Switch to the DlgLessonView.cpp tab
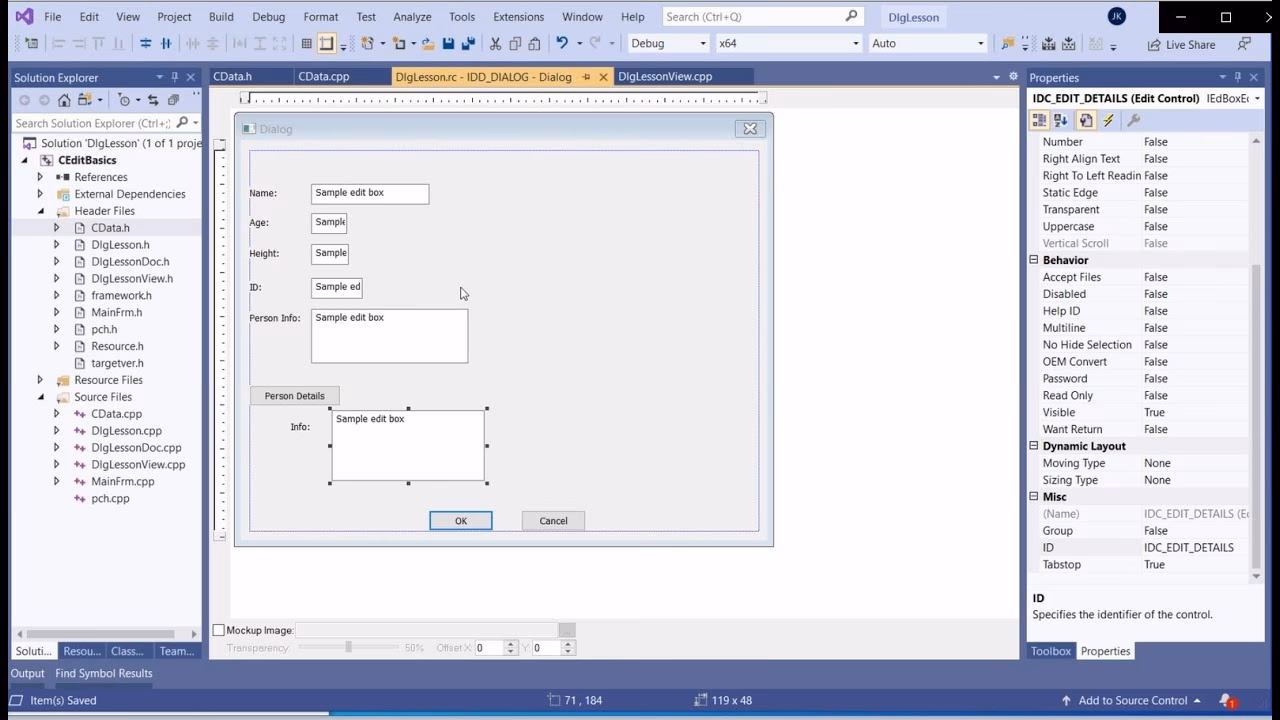The width and height of the screenshot is (1280, 720). tap(665, 77)
